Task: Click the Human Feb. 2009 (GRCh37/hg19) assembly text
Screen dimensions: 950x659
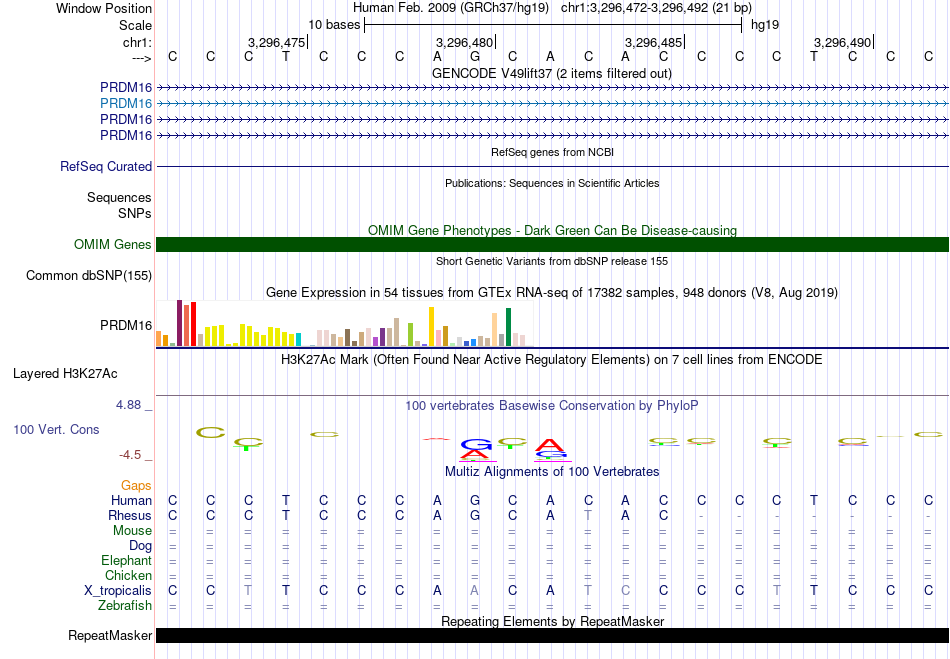Action: [x=451, y=8]
